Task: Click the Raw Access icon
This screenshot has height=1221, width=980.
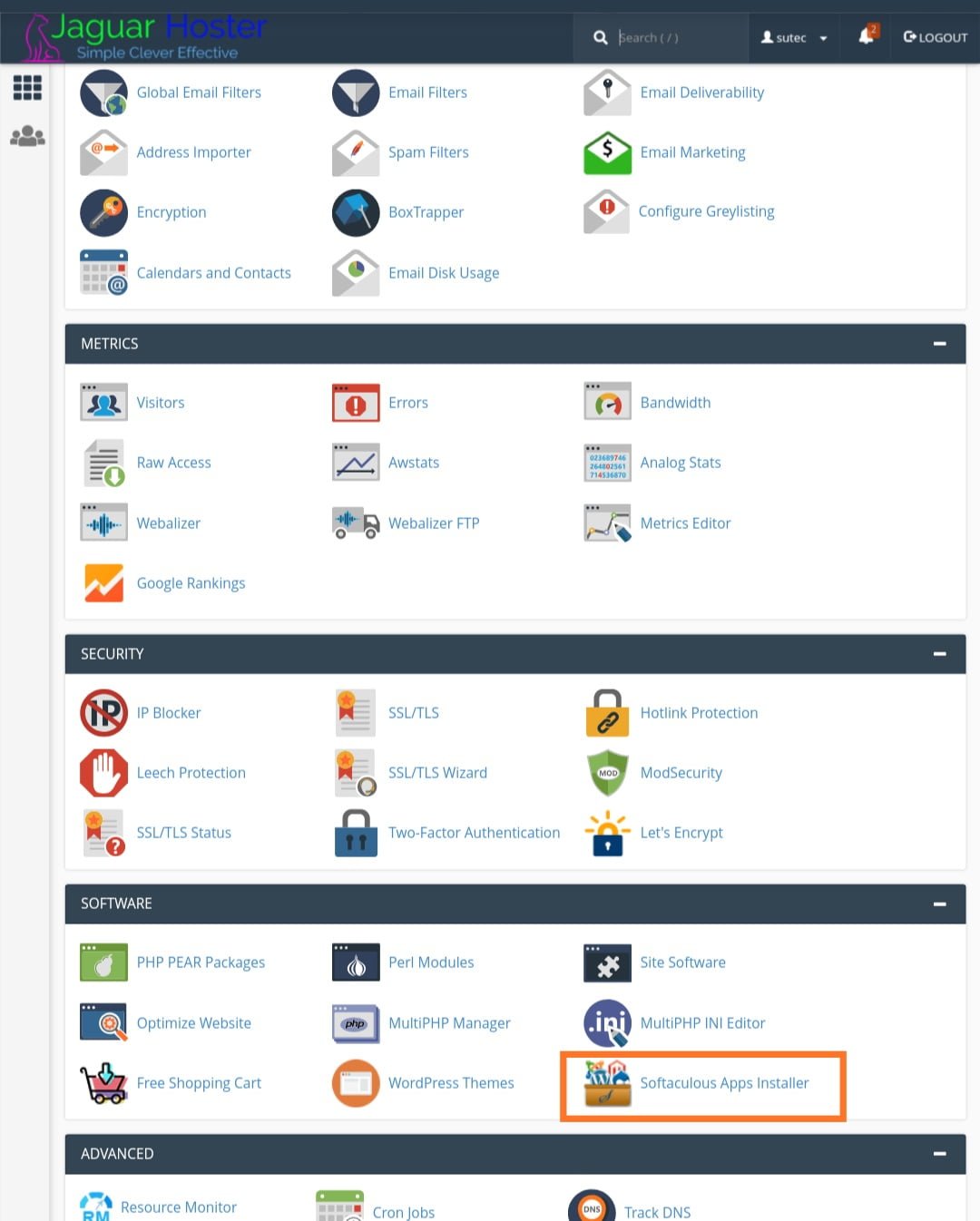Action: pyautogui.click(x=103, y=463)
